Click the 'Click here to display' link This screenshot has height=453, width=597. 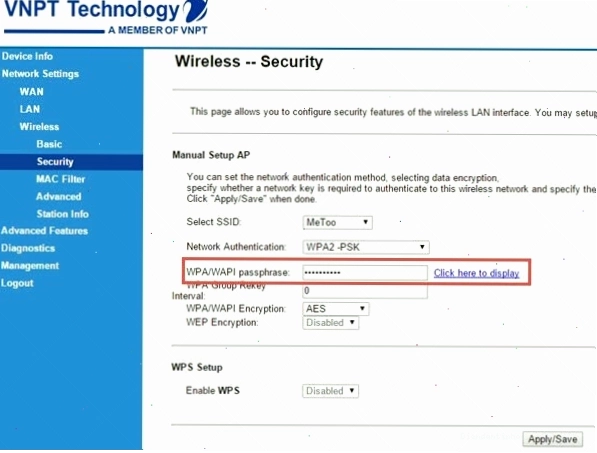pyautogui.click(x=477, y=273)
